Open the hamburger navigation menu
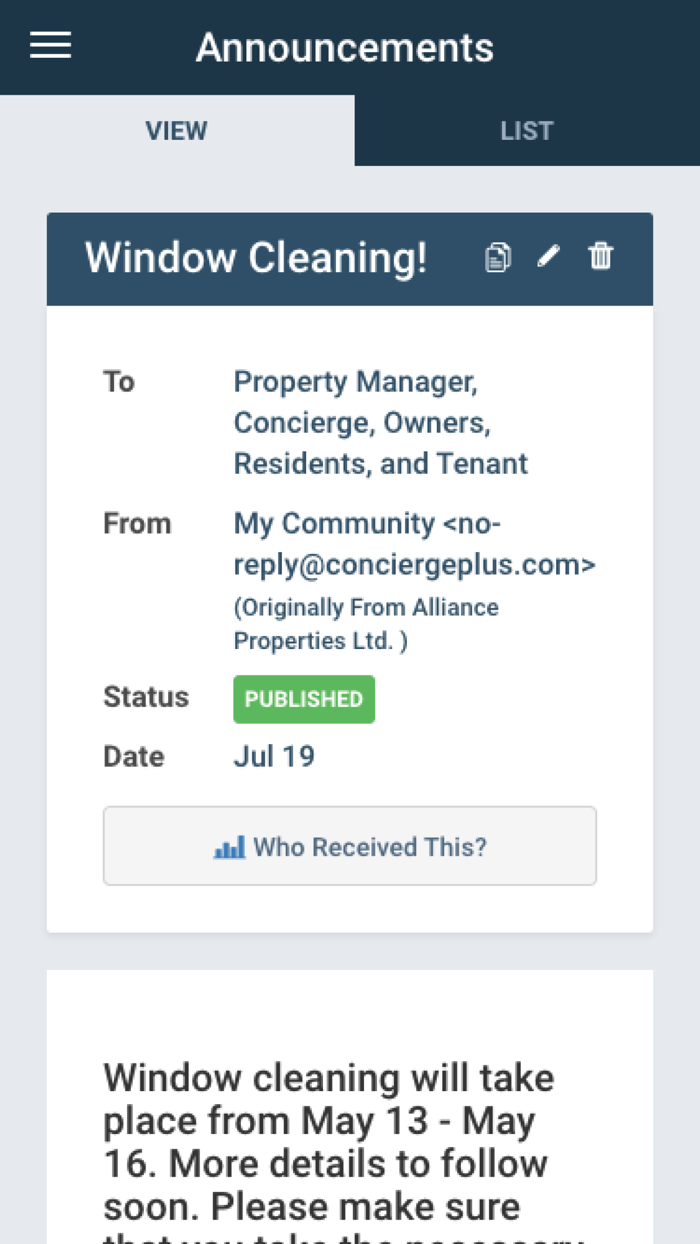 (x=50, y=46)
